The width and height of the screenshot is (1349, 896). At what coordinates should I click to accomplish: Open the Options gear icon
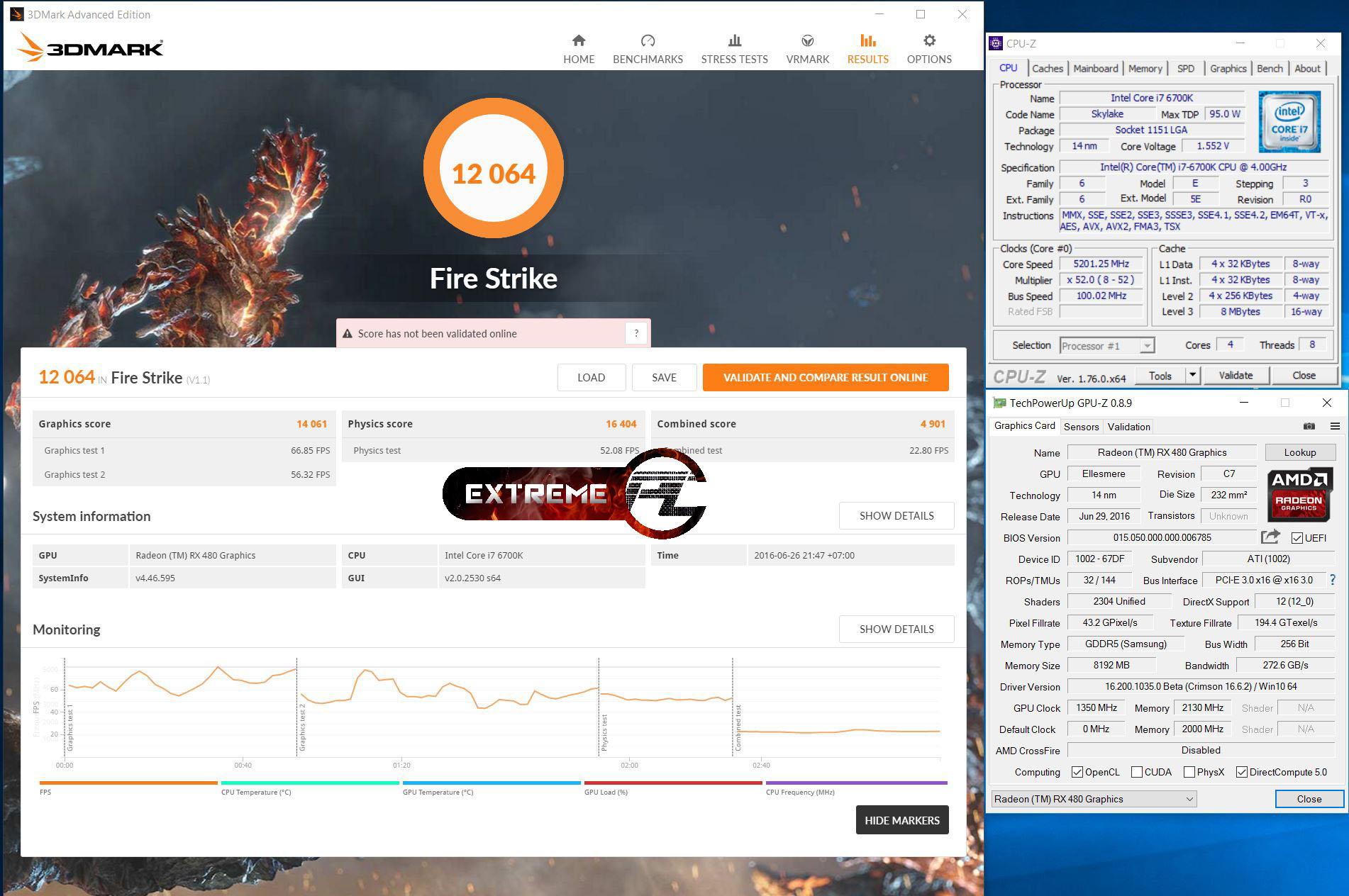click(929, 41)
